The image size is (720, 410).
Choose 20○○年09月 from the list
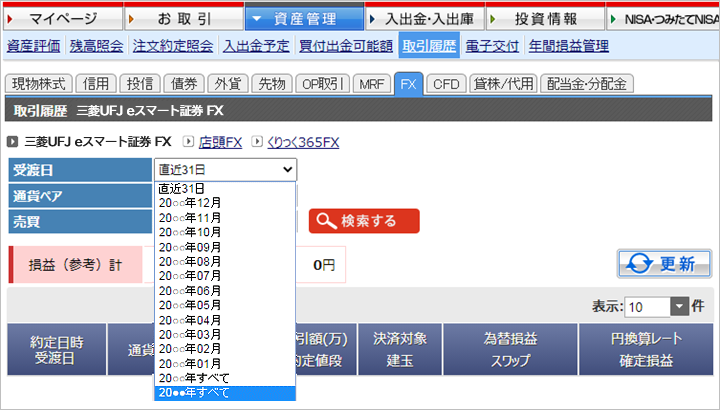(225, 247)
